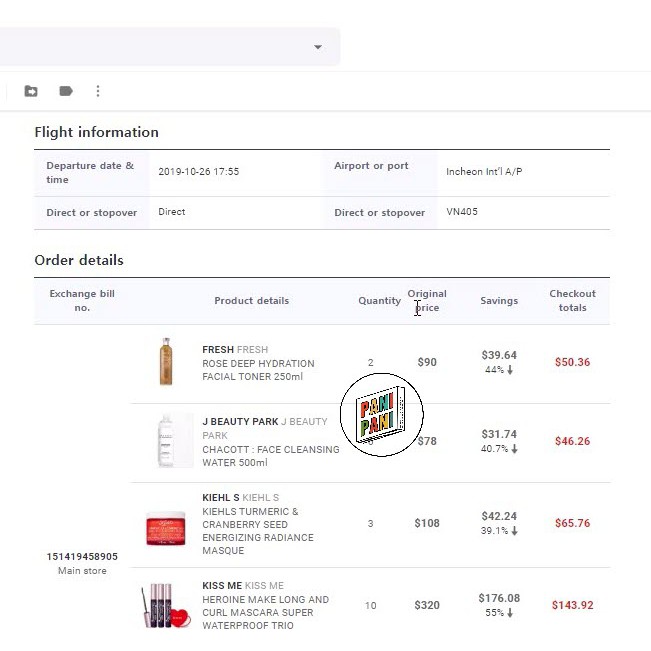
Task: Click the Fresh rose toner product thumbnail
Action: pos(165,362)
